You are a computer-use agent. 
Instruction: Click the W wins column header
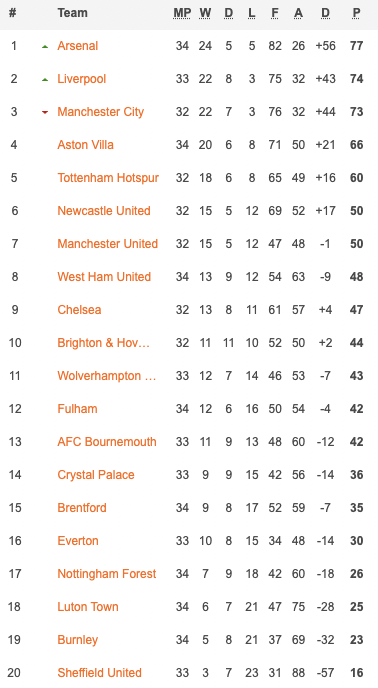[205, 13]
